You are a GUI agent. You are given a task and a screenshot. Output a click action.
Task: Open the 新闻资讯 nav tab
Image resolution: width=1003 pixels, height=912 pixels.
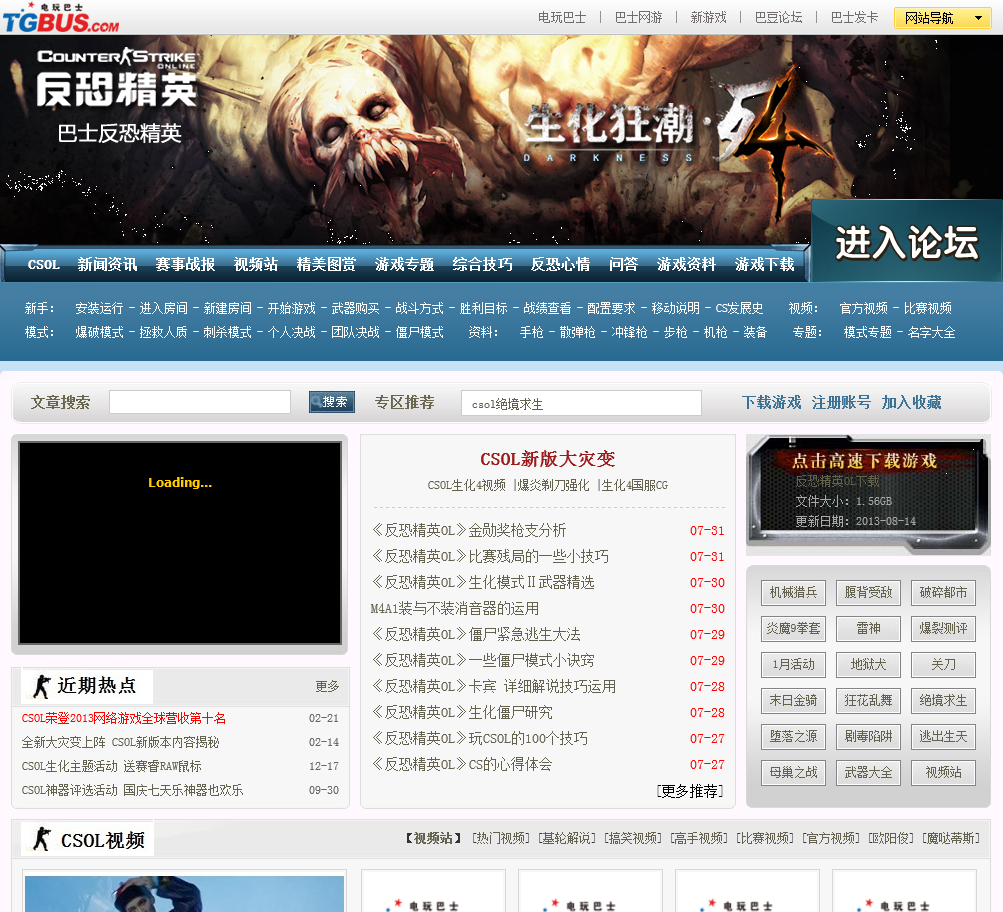pos(107,265)
